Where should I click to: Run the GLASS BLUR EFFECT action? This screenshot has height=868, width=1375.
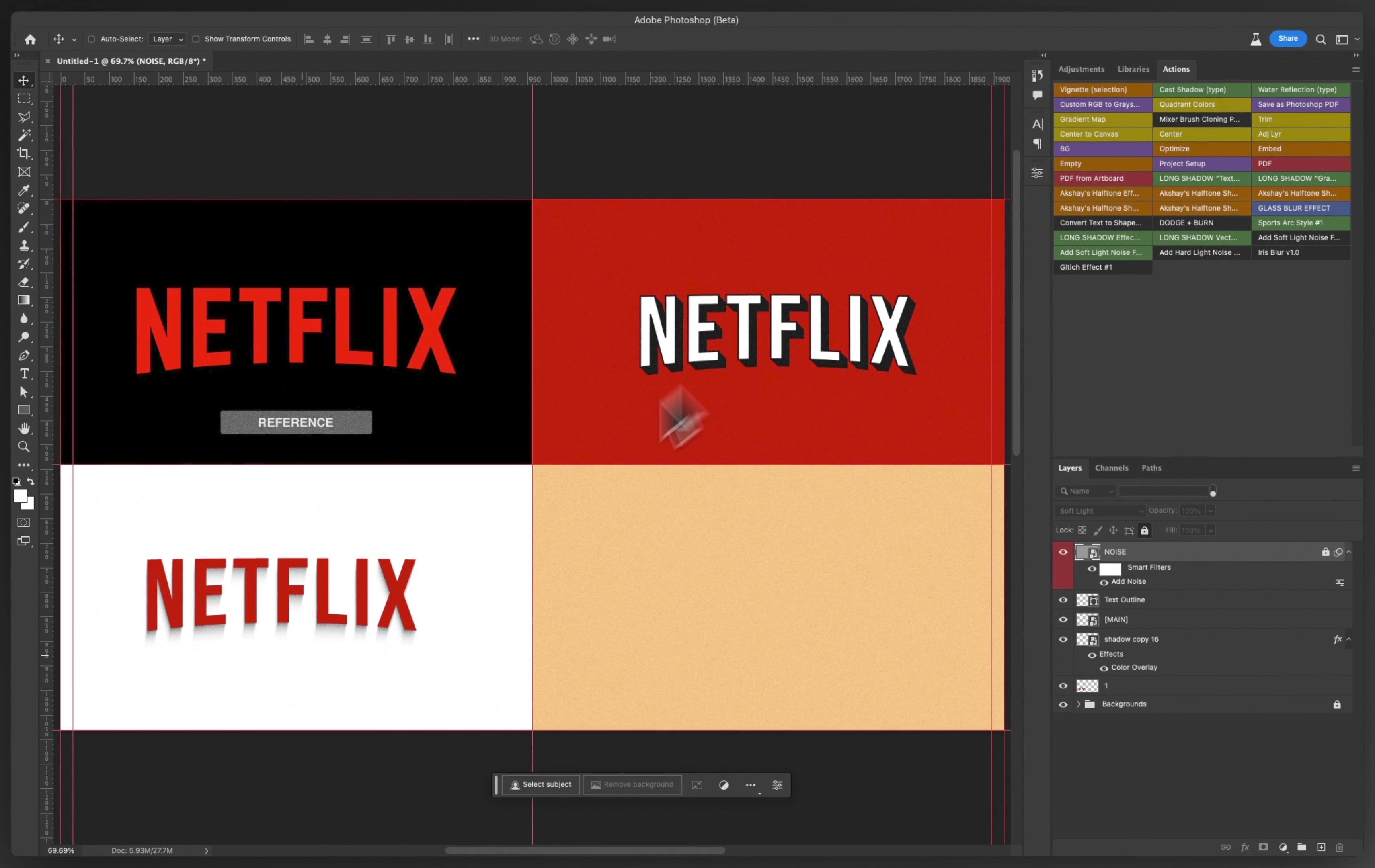point(1300,208)
